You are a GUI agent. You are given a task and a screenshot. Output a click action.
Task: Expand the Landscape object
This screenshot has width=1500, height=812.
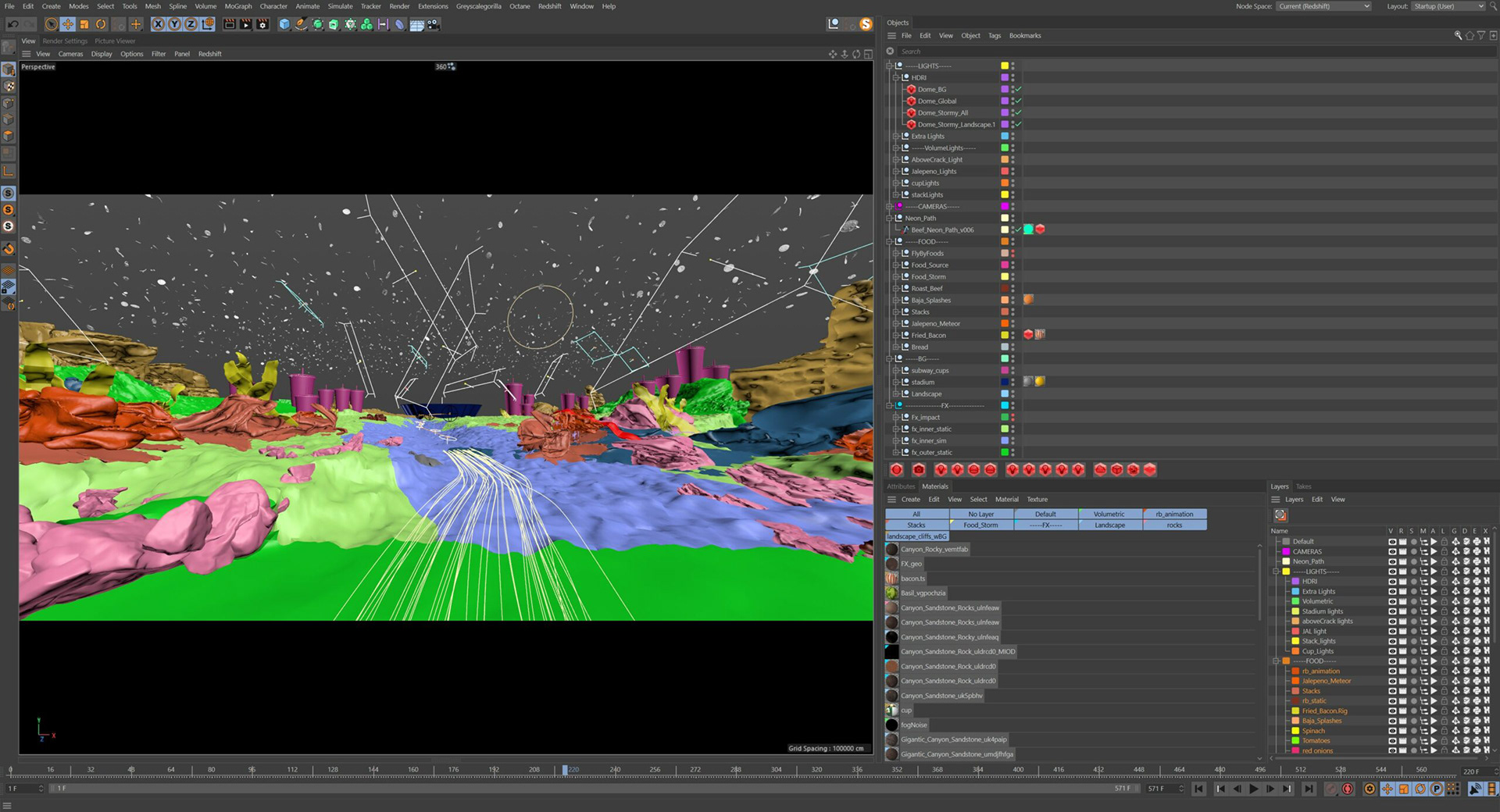coord(896,394)
